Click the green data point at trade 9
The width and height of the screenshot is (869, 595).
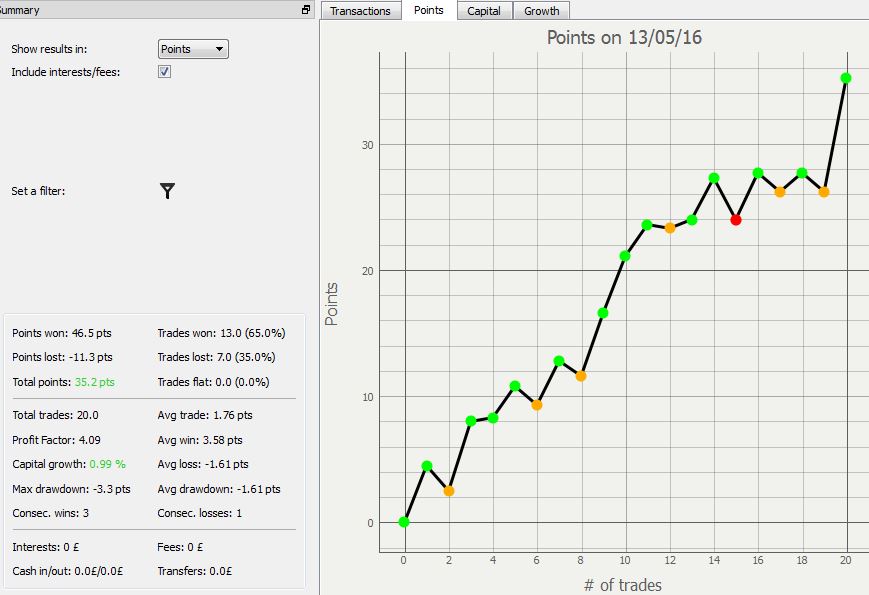[x=603, y=313]
